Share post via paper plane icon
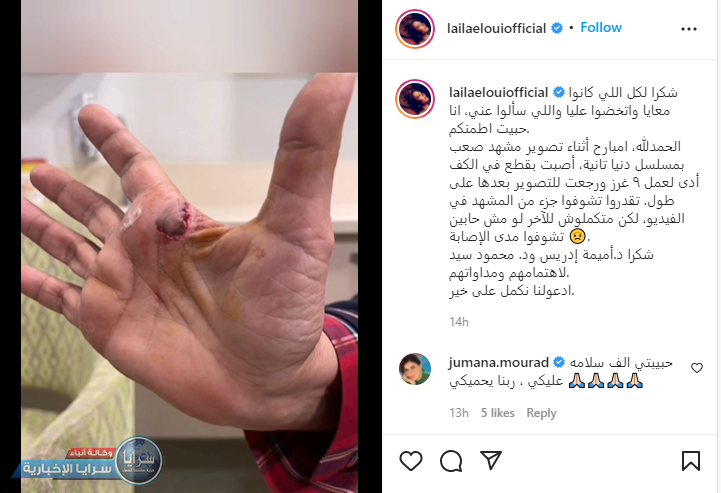This screenshot has height=493, width=721. coord(491,460)
